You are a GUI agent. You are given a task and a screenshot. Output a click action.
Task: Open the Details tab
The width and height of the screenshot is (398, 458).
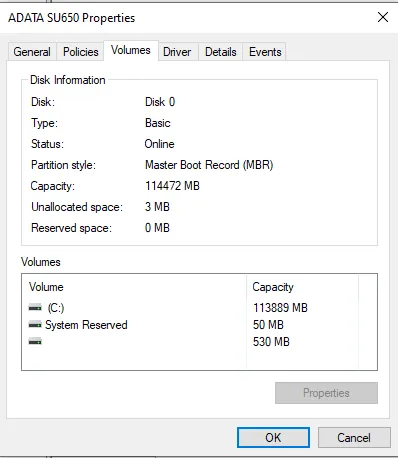click(221, 52)
